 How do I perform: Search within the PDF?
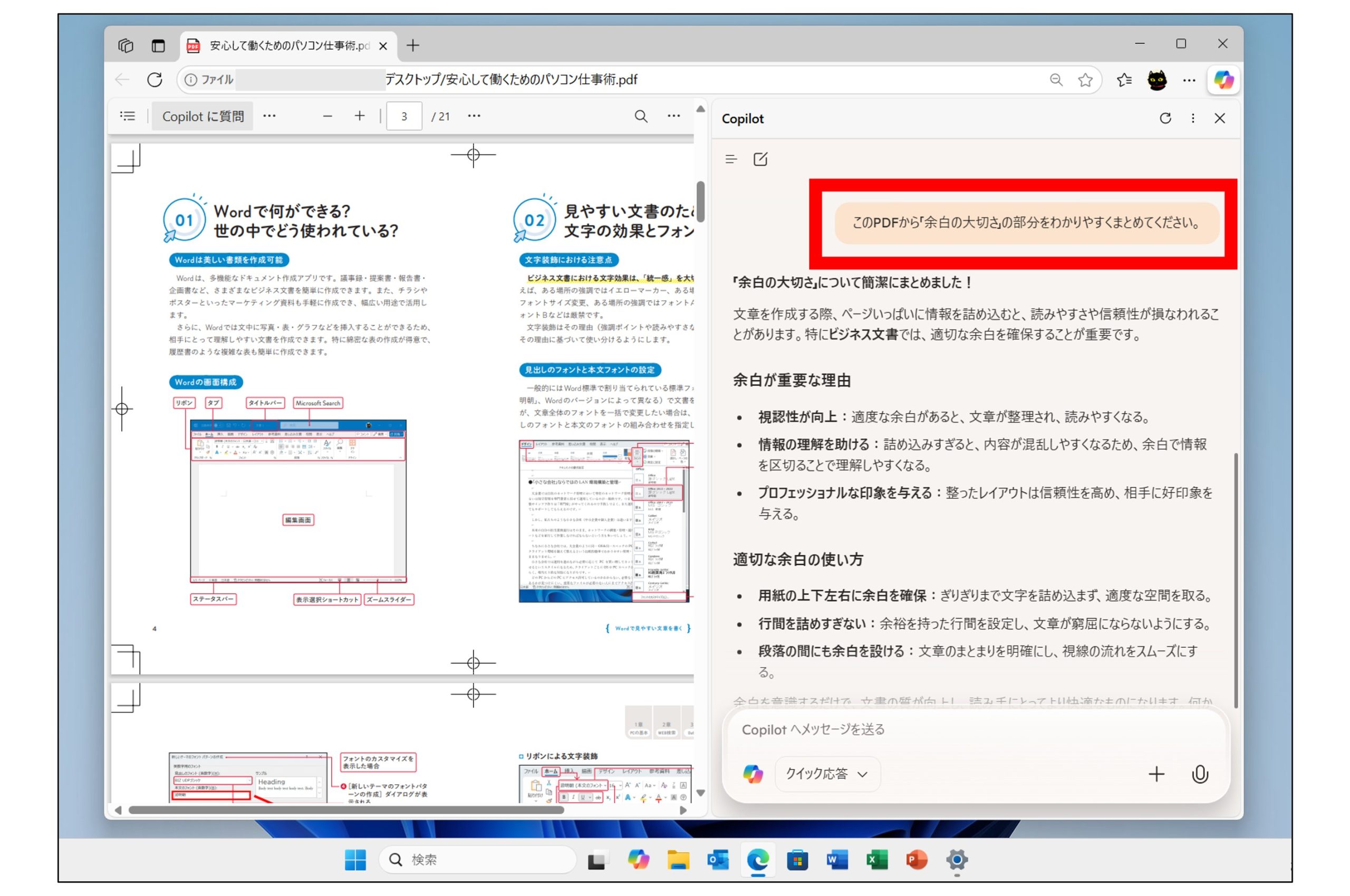point(641,116)
